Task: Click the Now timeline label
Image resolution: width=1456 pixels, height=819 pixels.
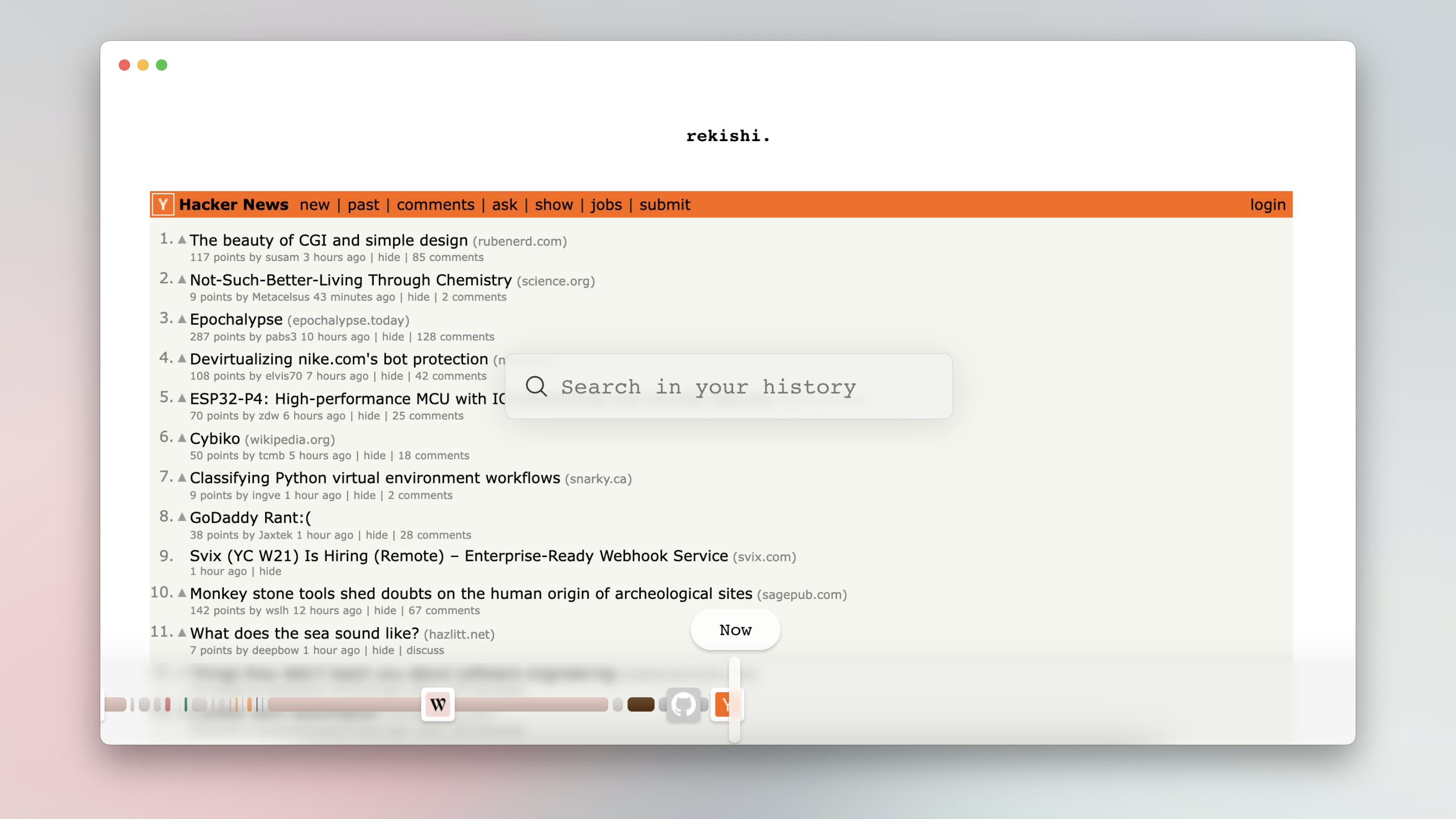Action: tap(735, 630)
